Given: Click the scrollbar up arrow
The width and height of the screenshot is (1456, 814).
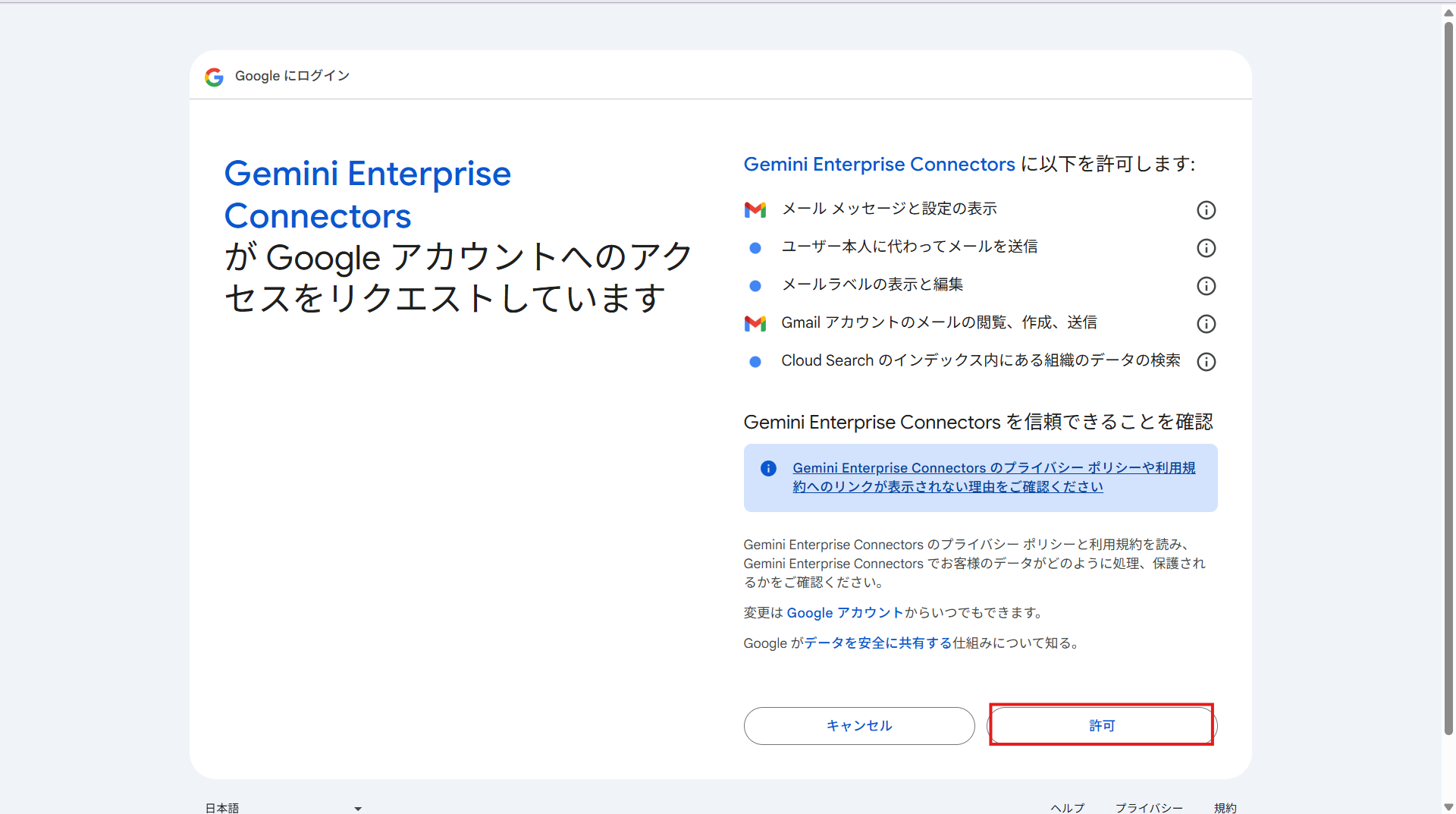Looking at the screenshot, I should tap(1448, 12).
